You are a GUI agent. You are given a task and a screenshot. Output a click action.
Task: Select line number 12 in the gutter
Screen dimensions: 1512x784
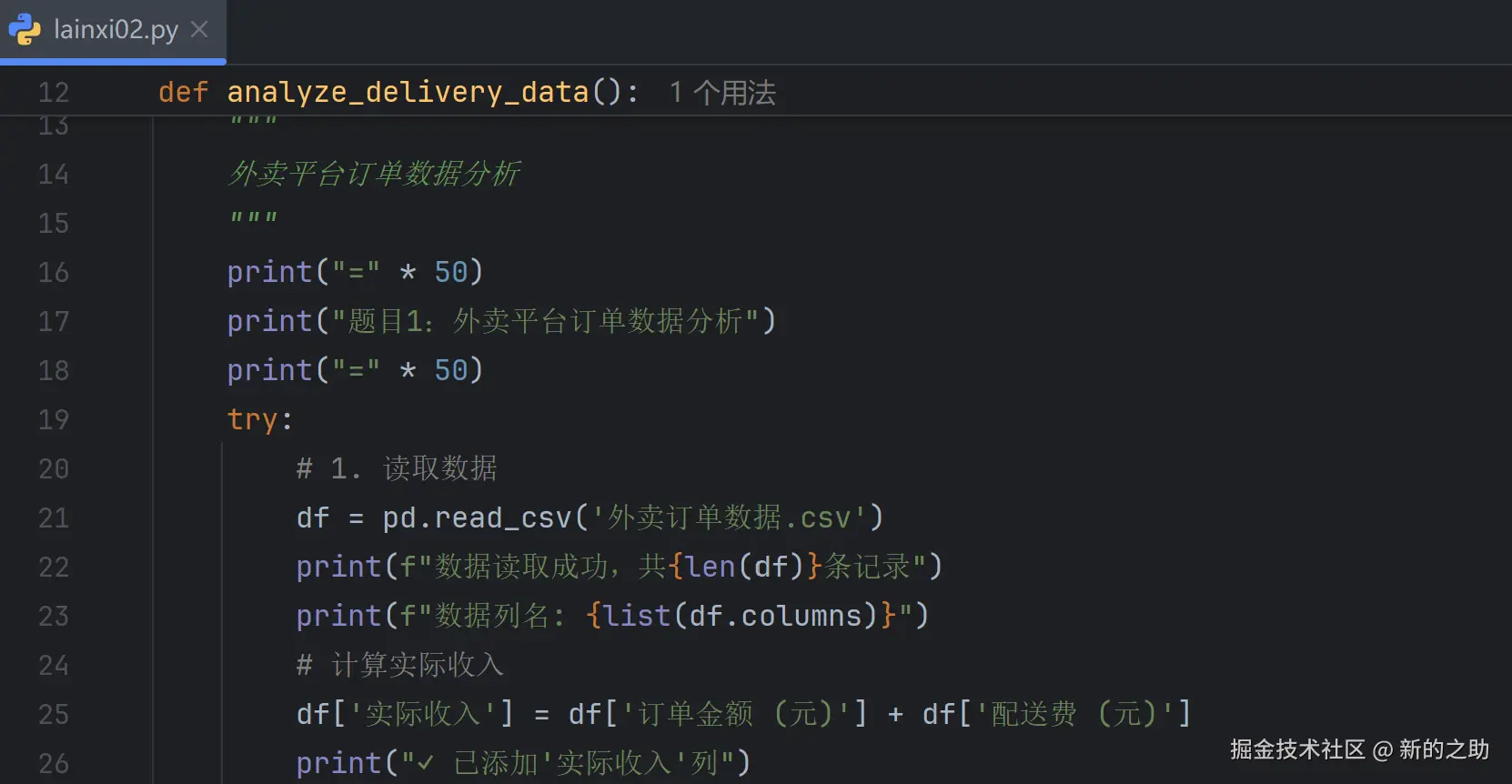[x=54, y=91]
